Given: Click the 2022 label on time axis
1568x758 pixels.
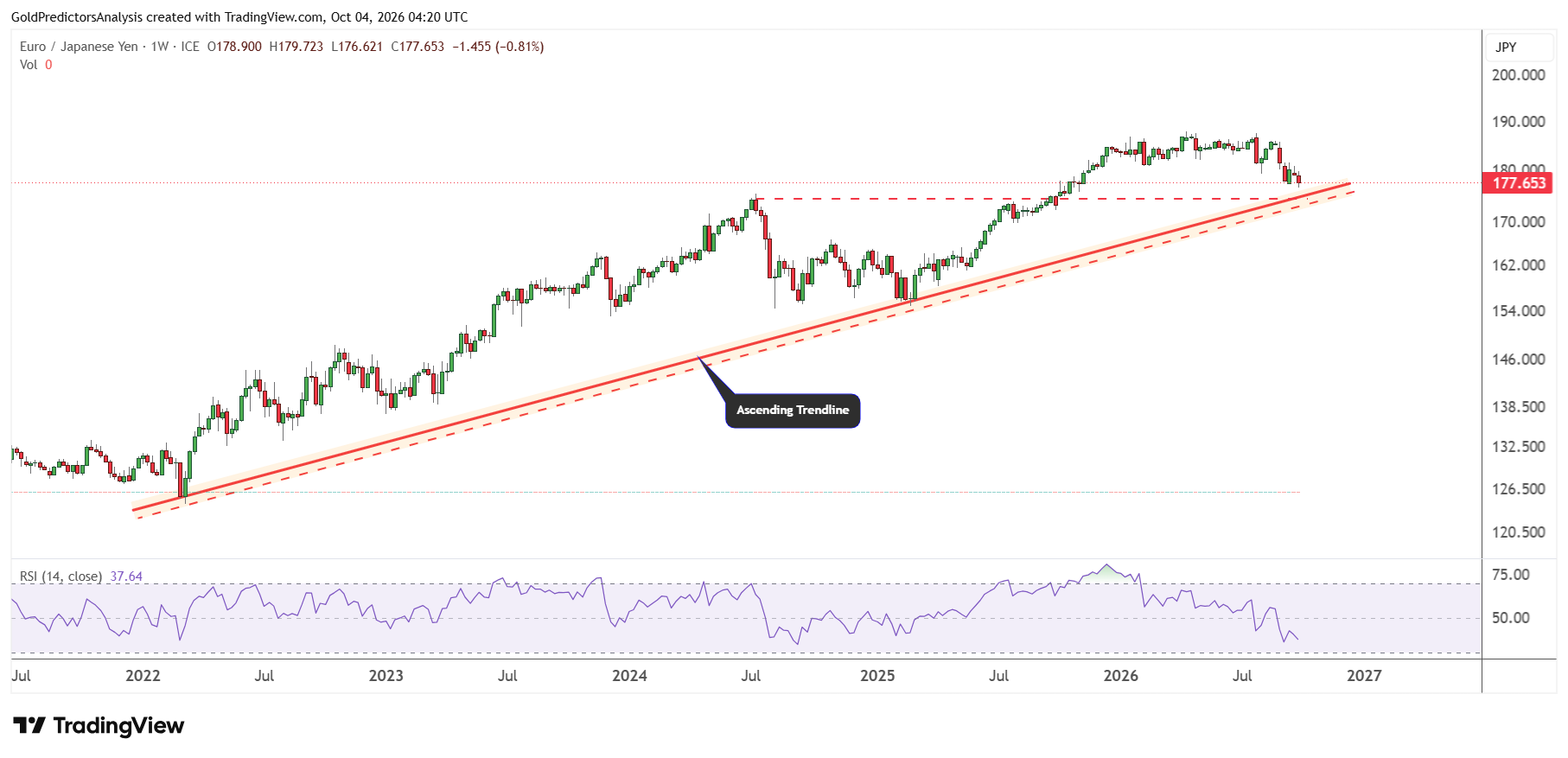Looking at the screenshot, I should click(143, 676).
